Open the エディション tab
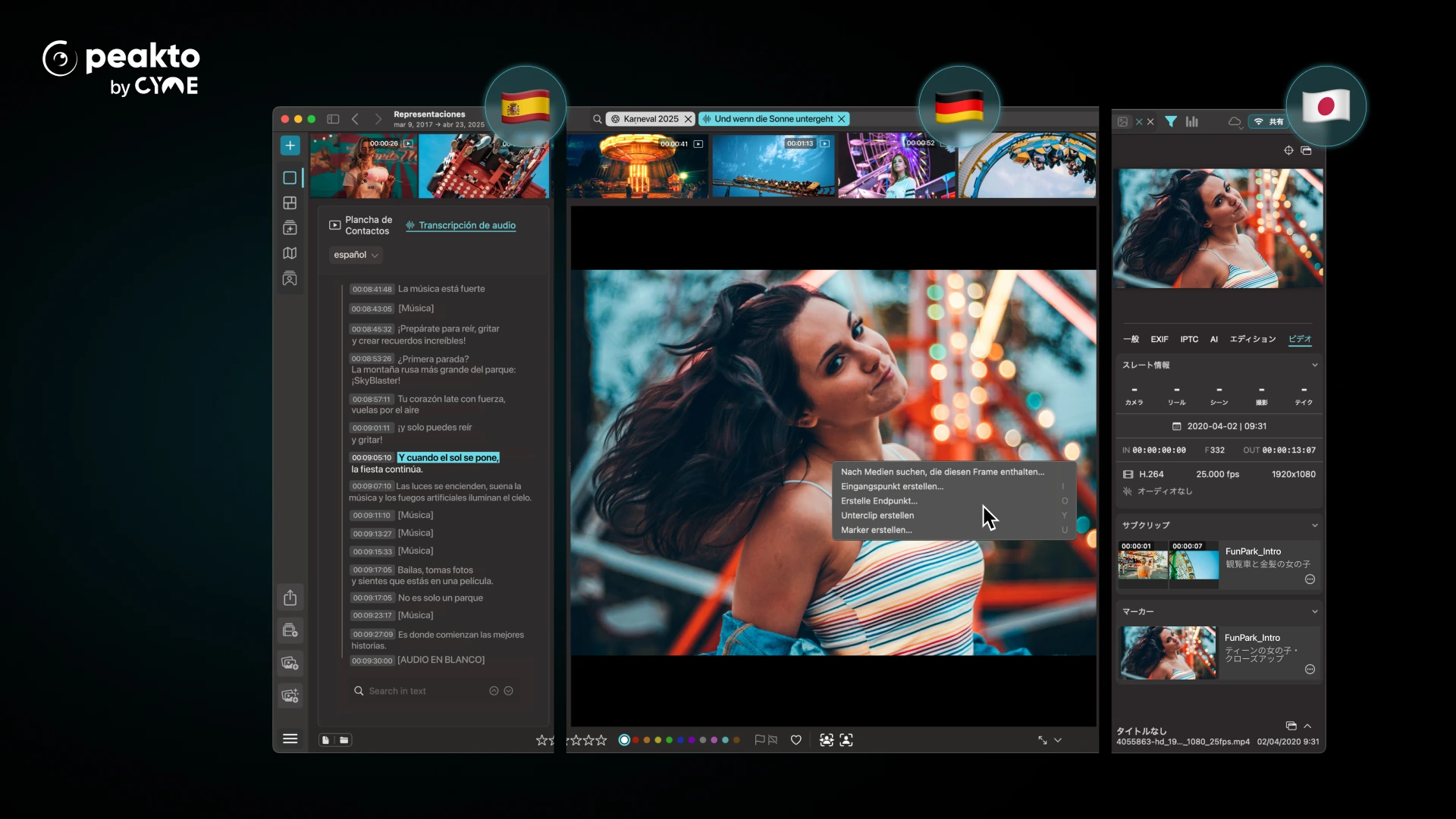 click(x=1253, y=339)
